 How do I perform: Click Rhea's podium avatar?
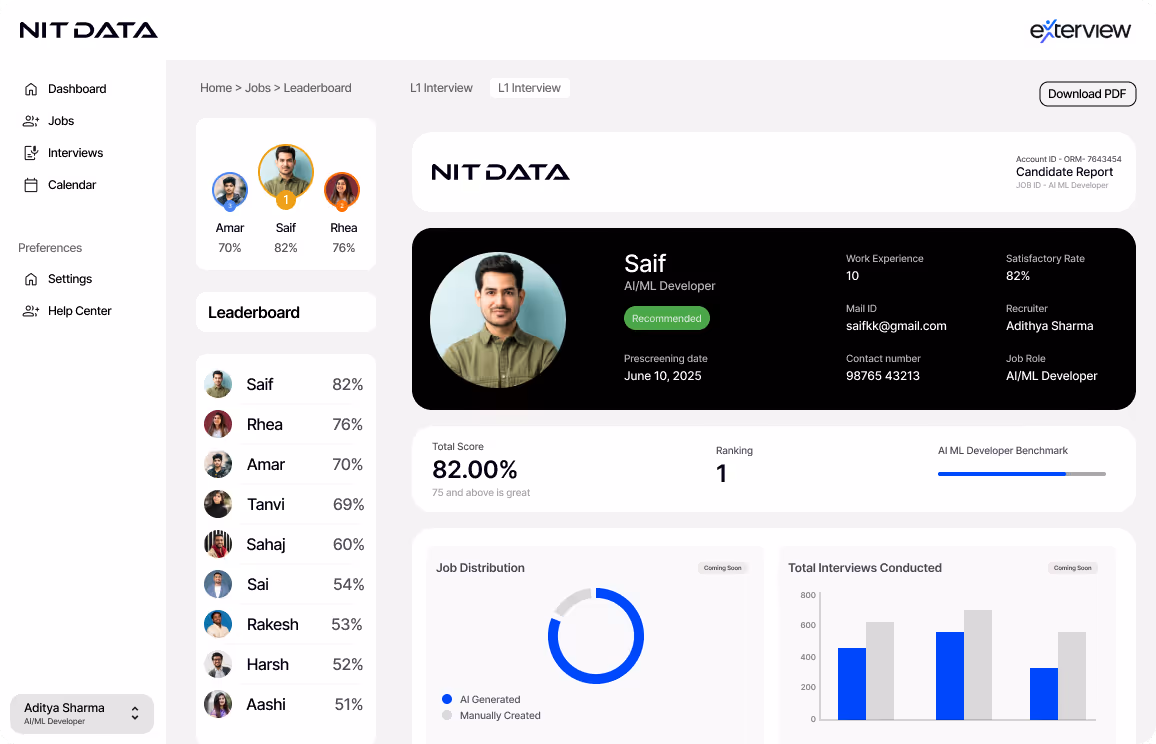[x=342, y=190]
